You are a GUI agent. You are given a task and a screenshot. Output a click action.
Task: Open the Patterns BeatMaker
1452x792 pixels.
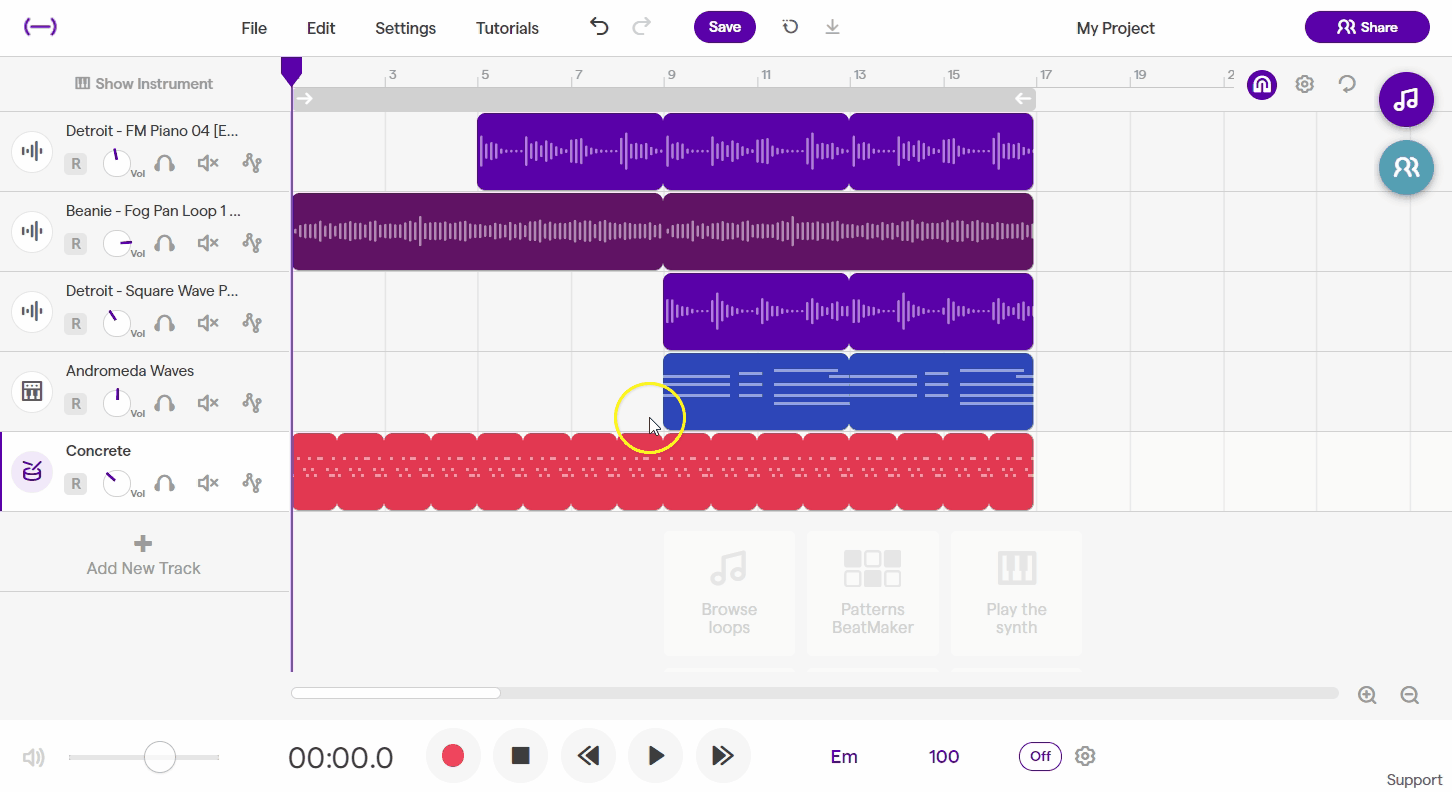click(872, 593)
